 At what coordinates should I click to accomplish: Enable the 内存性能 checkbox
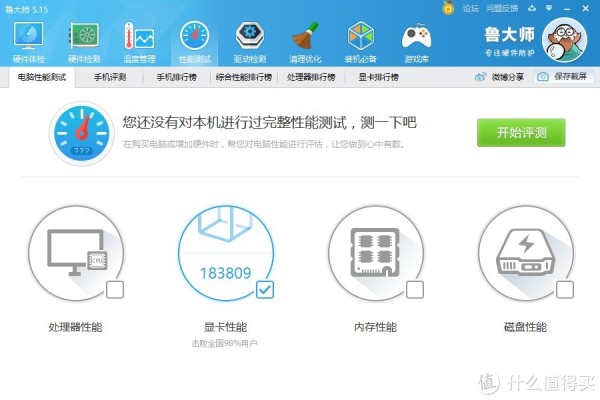[x=415, y=290]
